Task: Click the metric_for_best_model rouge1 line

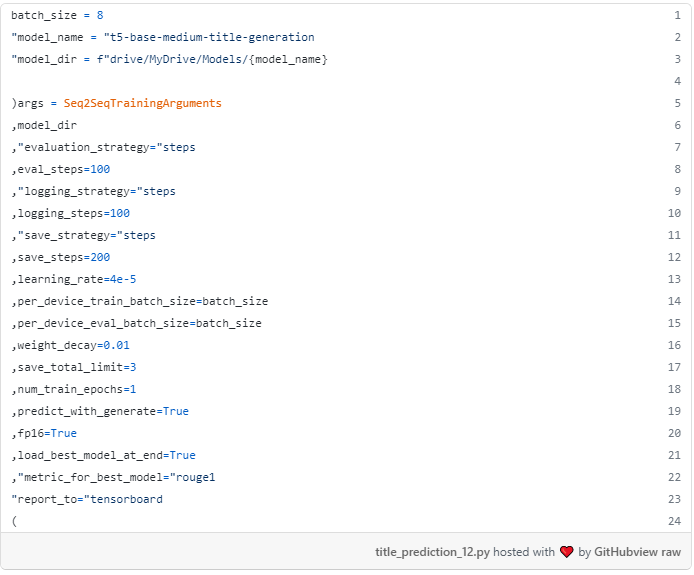Action: 113,477
